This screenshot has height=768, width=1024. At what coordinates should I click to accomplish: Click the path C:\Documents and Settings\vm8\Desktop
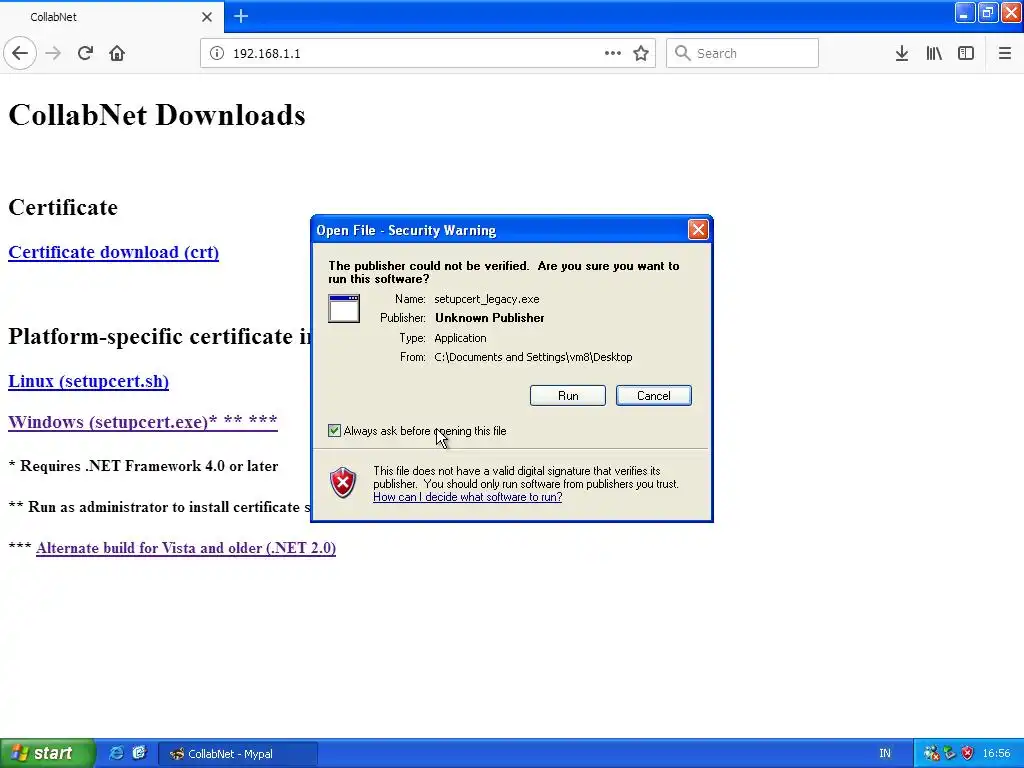533,357
